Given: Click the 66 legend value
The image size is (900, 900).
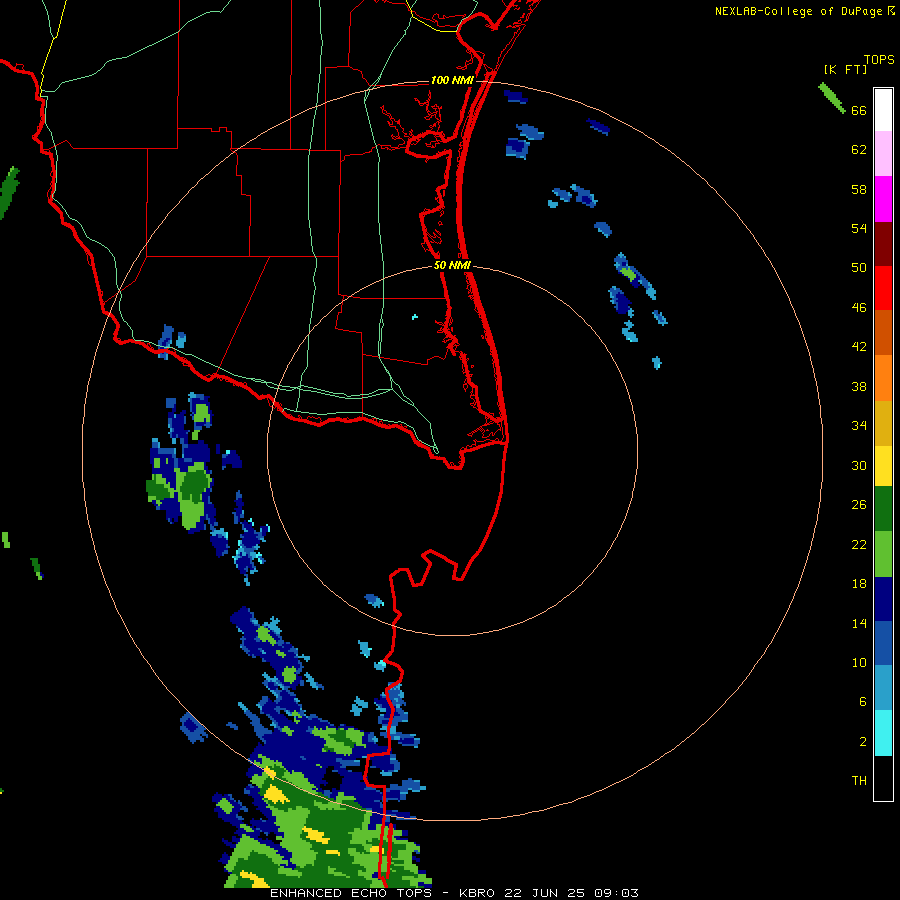Looking at the screenshot, I should [859, 111].
